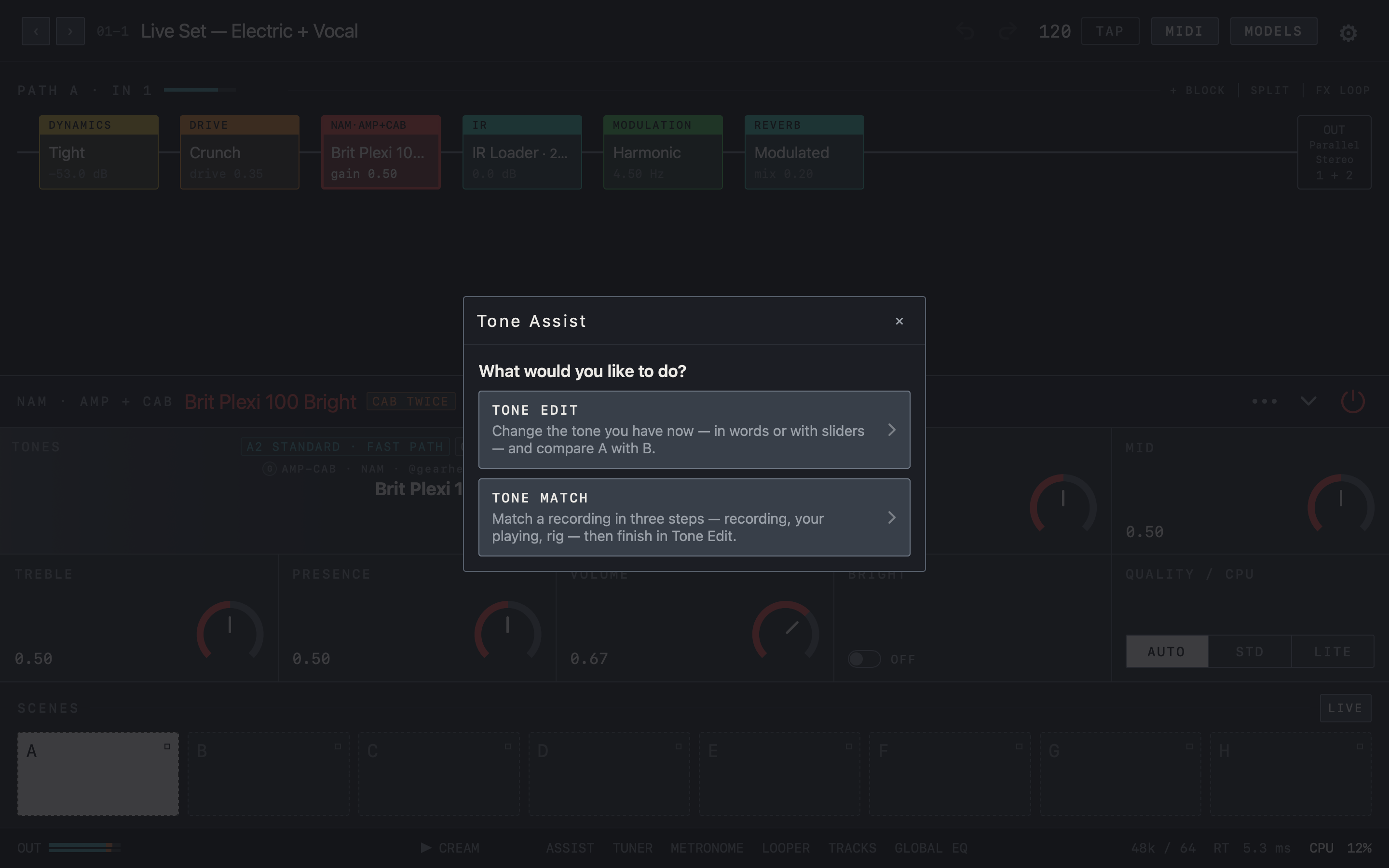Open the TUNER tab

pos(632,848)
